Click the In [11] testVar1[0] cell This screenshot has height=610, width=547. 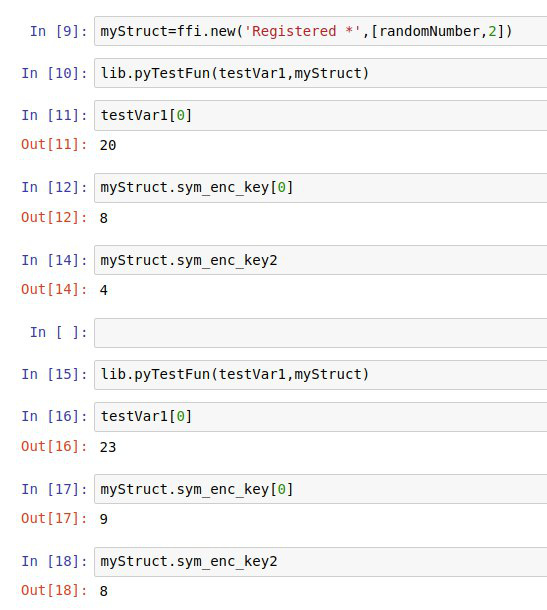pos(321,115)
